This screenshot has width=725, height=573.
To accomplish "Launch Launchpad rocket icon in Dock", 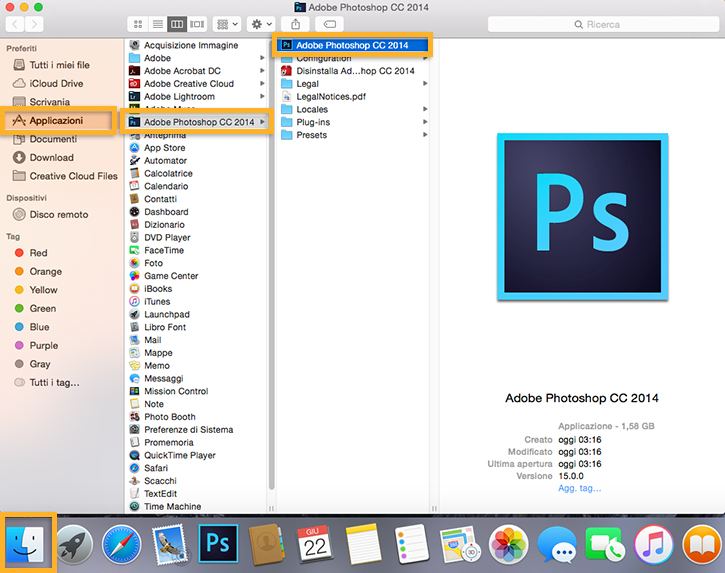I will [x=74, y=544].
